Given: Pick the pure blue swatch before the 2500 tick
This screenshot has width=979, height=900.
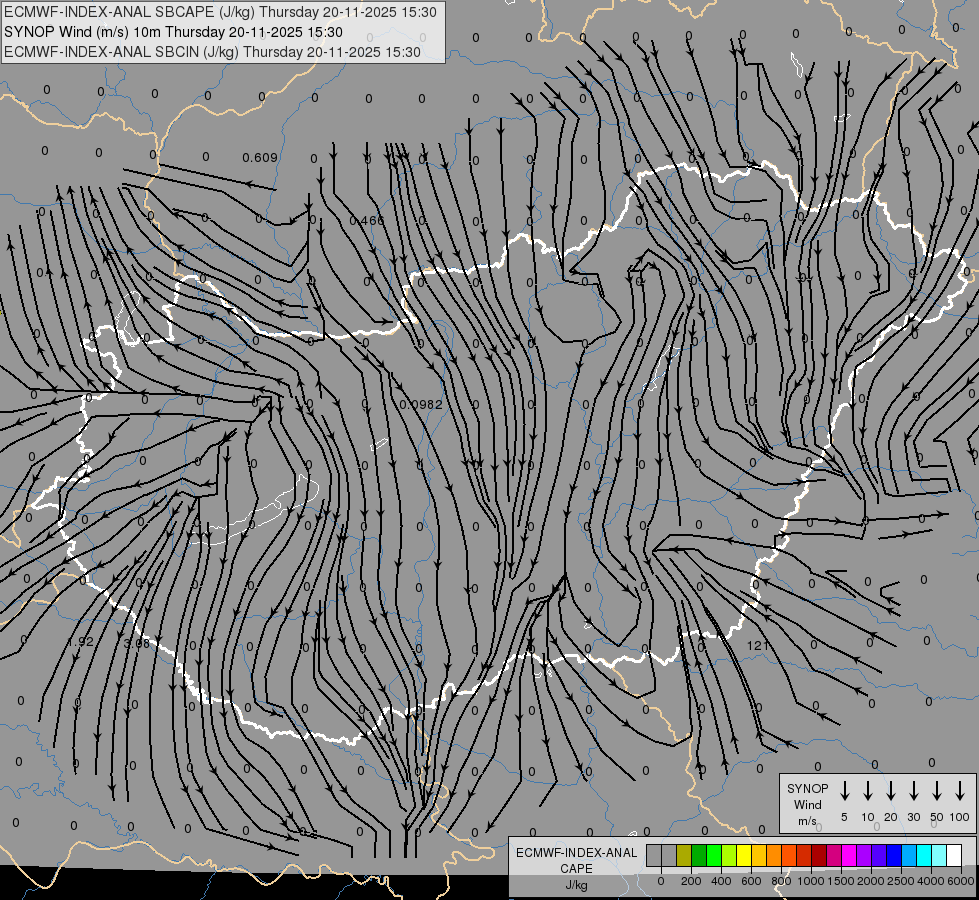Looking at the screenshot, I should (x=893, y=855).
